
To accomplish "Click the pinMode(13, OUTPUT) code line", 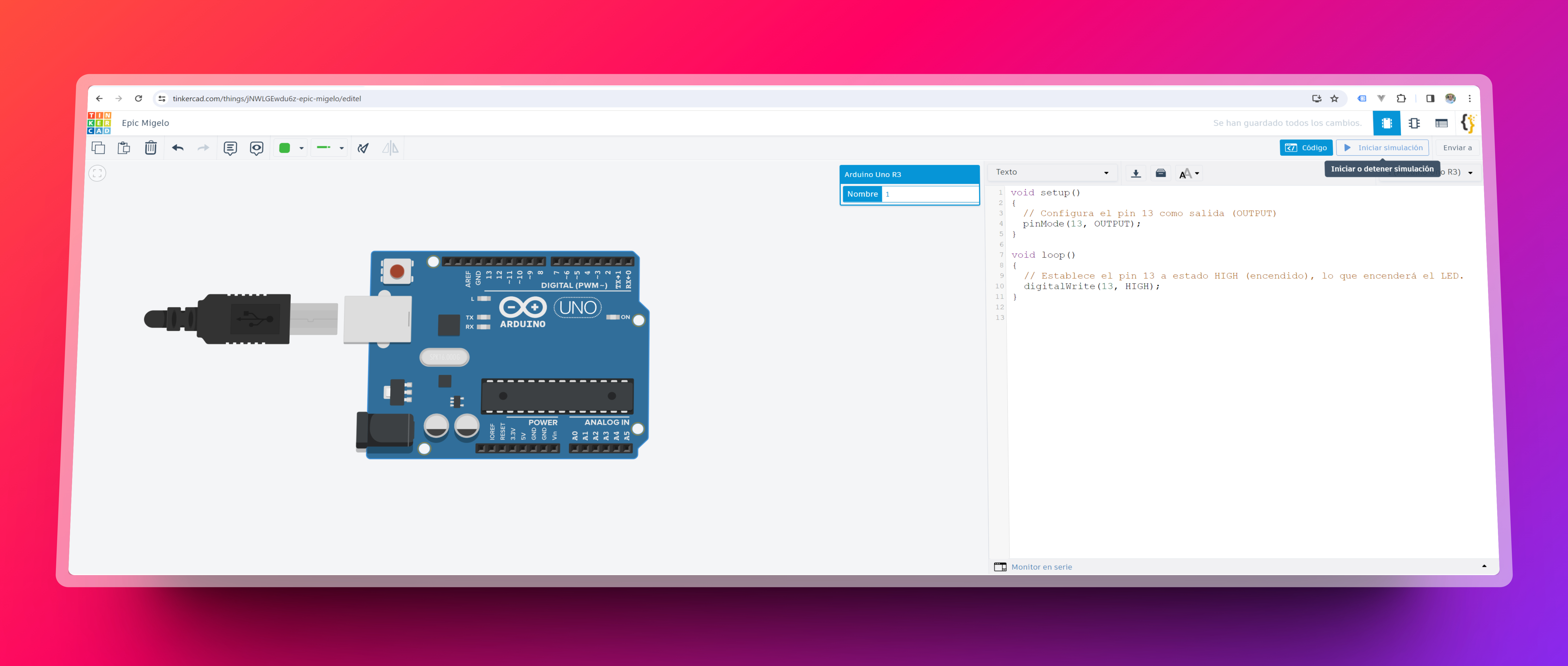I will (1082, 224).
